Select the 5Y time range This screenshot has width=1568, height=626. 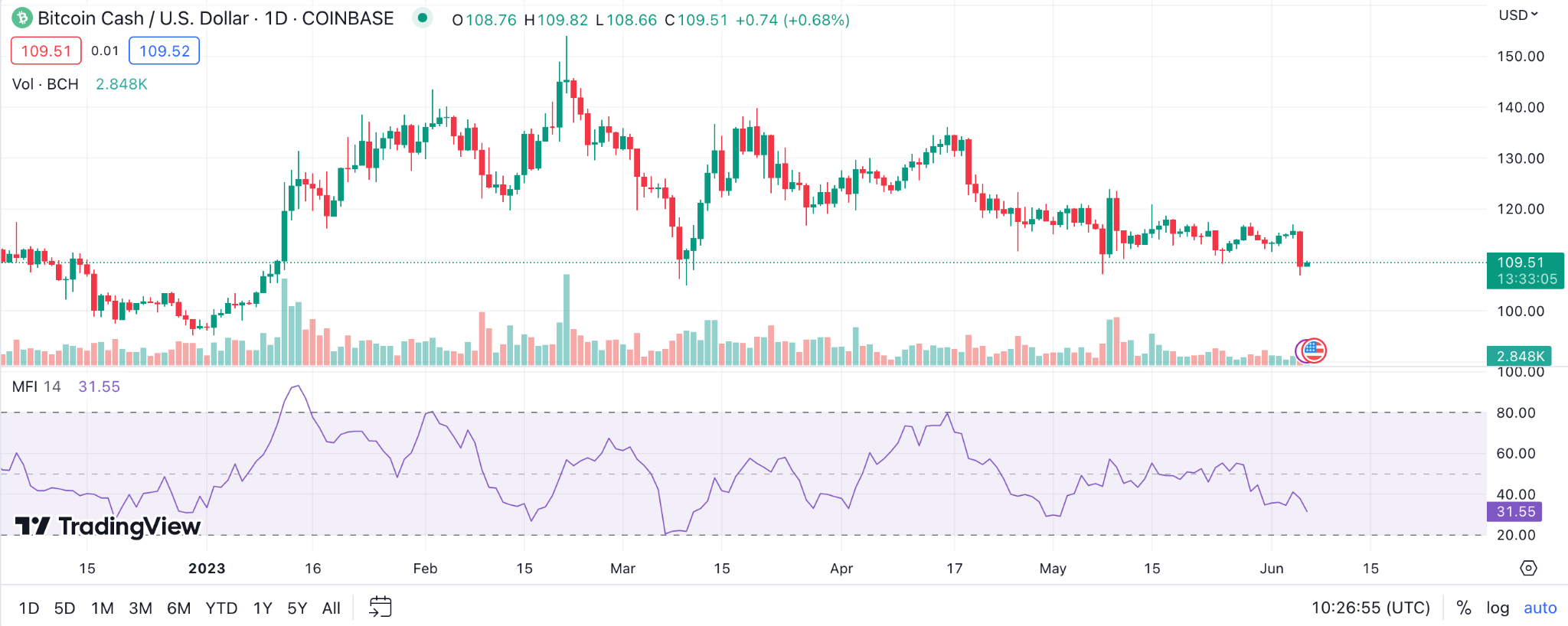click(x=297, y=608)
